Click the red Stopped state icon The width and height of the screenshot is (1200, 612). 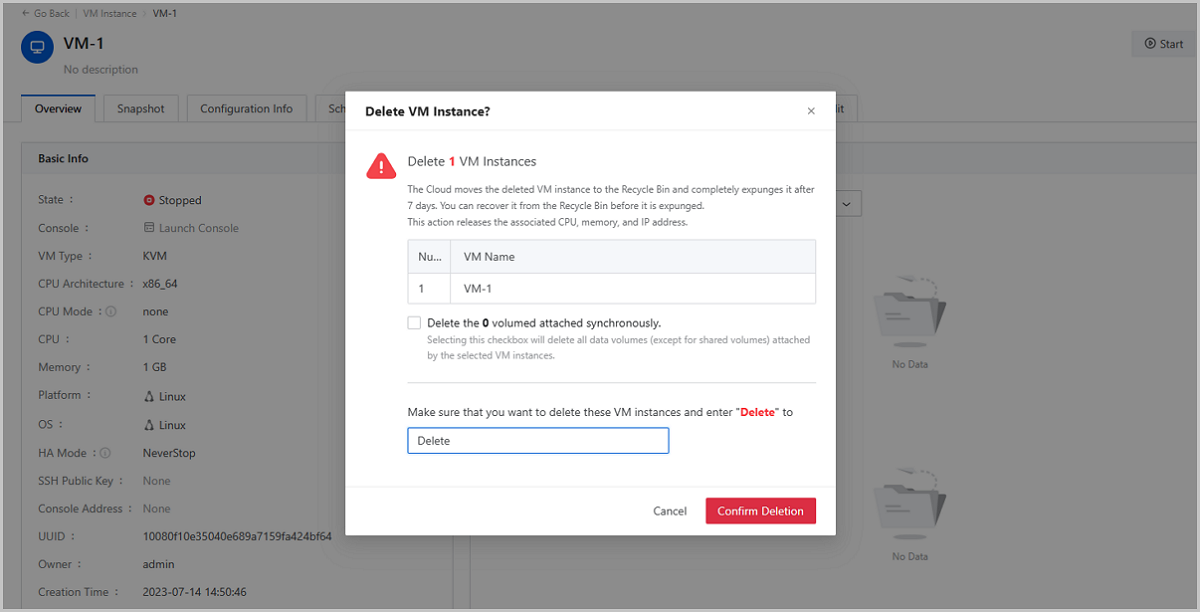(149, 200)
